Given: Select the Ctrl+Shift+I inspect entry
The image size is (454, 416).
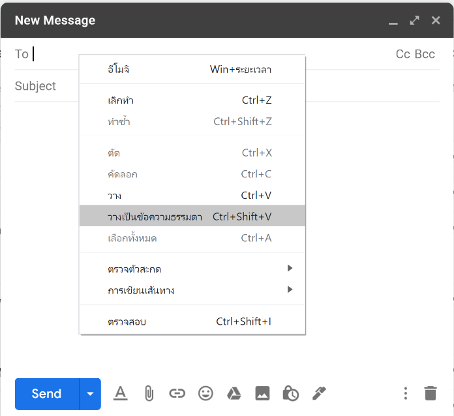Looking at the screenshot, I should [192, 321].
